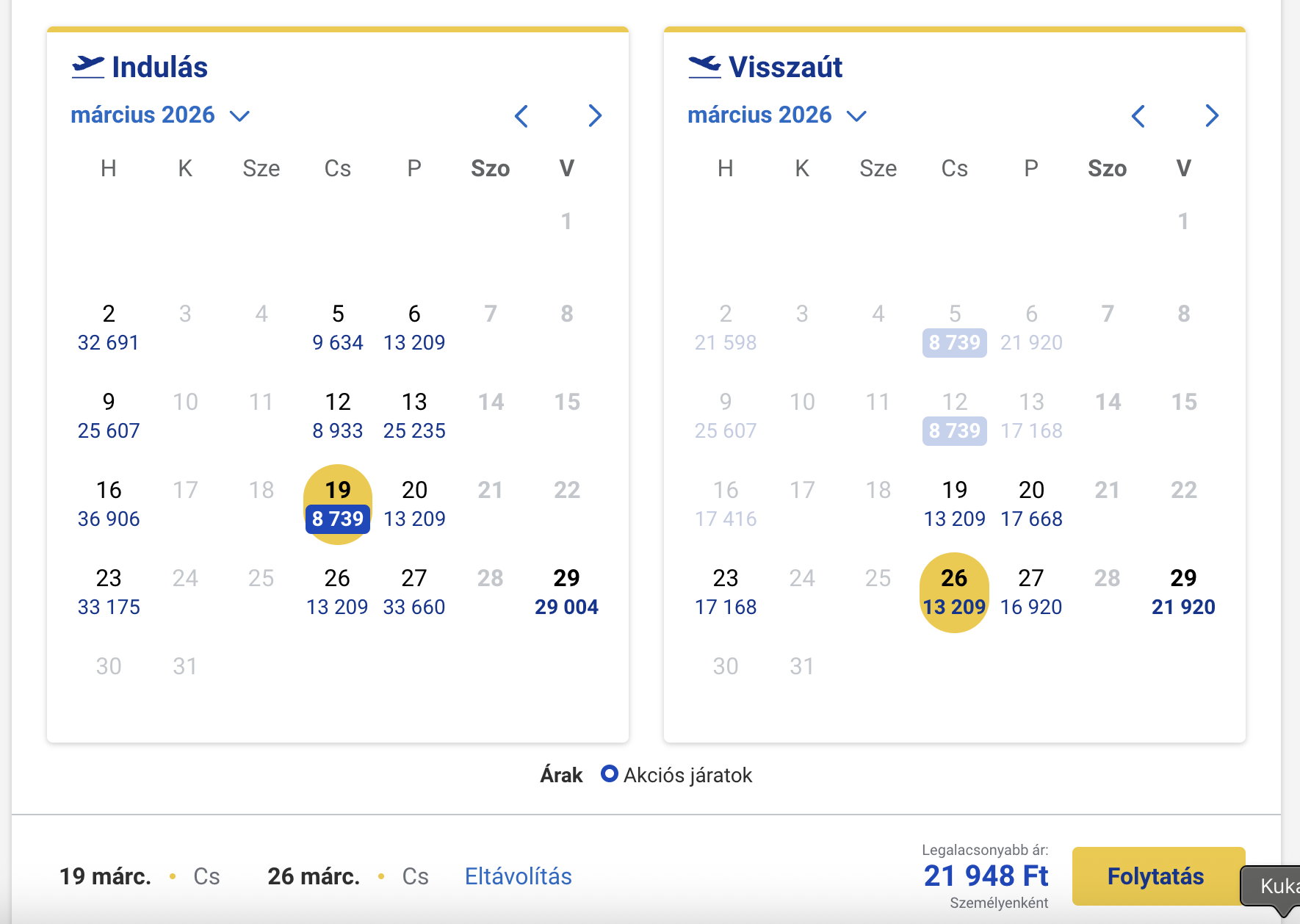
Task: Pick return March 20 priced 17 668
Action: (x=1031, y=504)
